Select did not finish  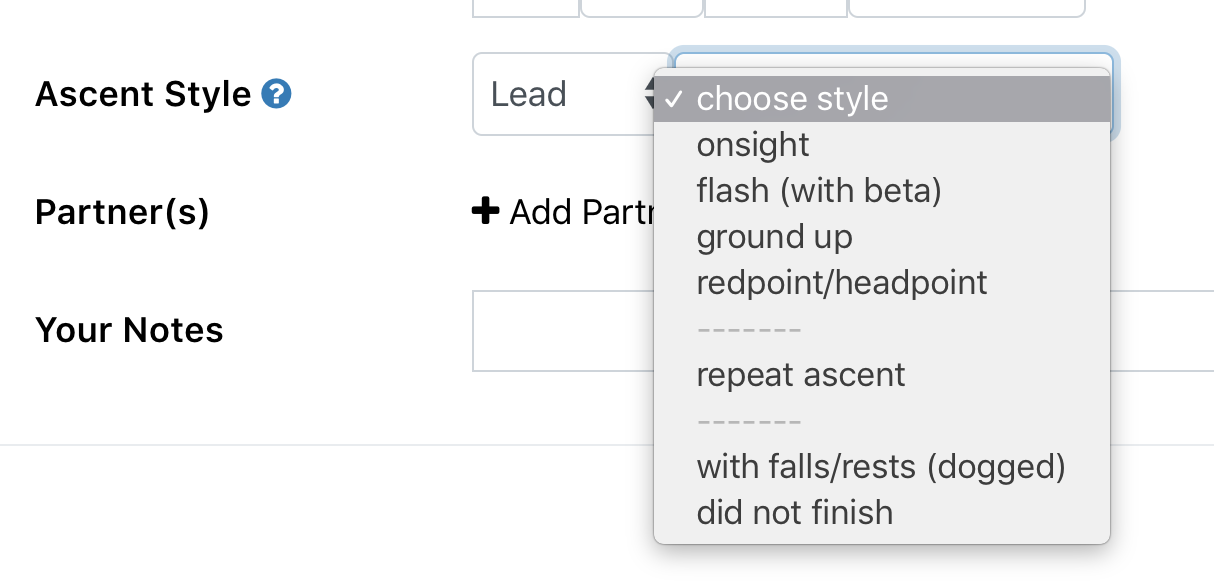[x=794, y=512]
